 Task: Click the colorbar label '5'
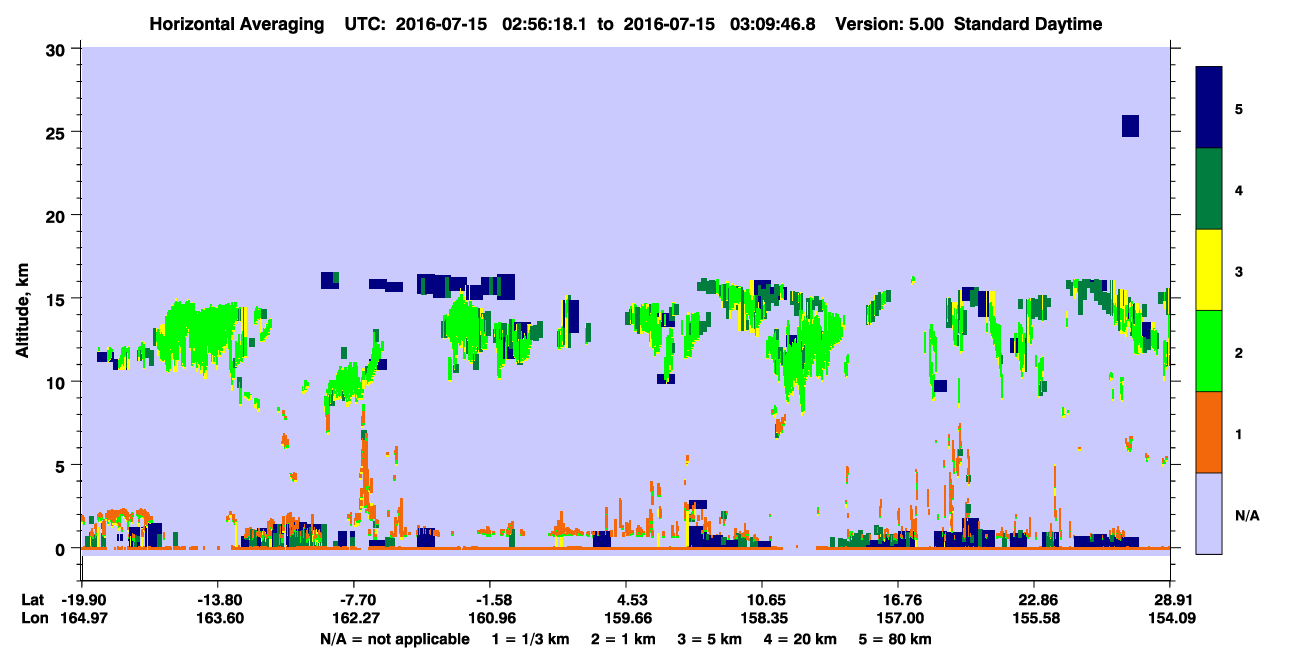click(x=1239, y=108)
